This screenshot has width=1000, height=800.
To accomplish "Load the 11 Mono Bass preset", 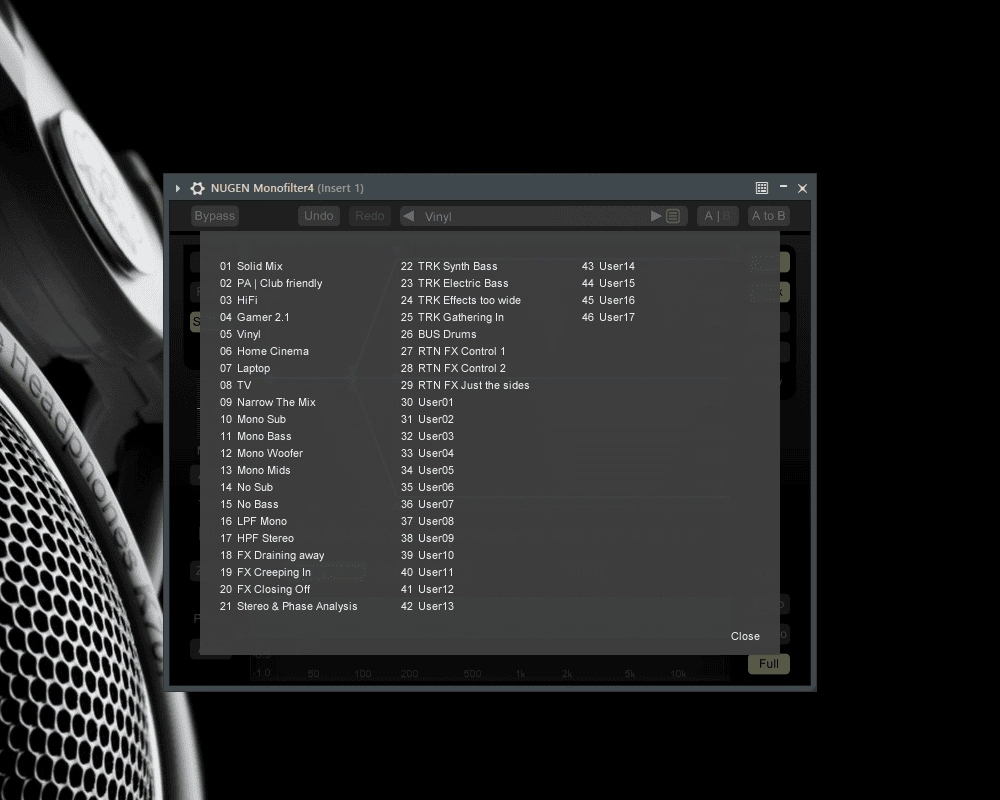I will [256, 436].
